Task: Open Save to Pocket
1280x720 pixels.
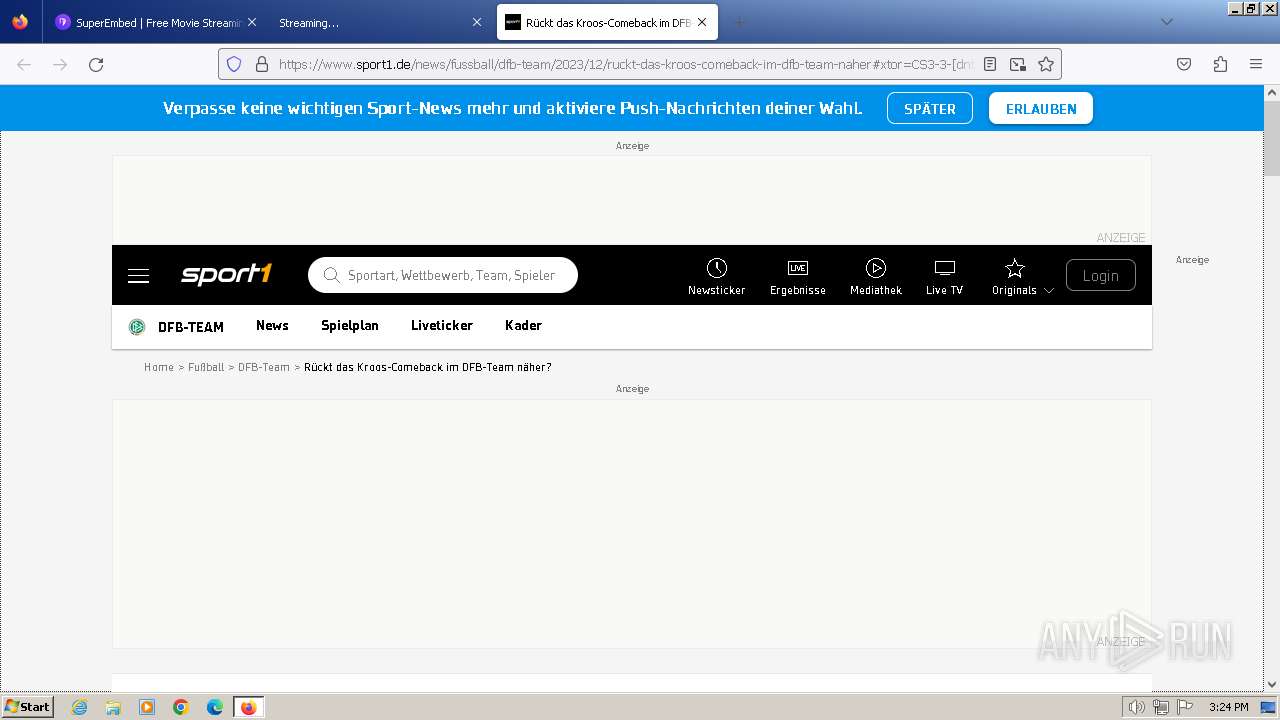Action: (x=1184, y=64)
